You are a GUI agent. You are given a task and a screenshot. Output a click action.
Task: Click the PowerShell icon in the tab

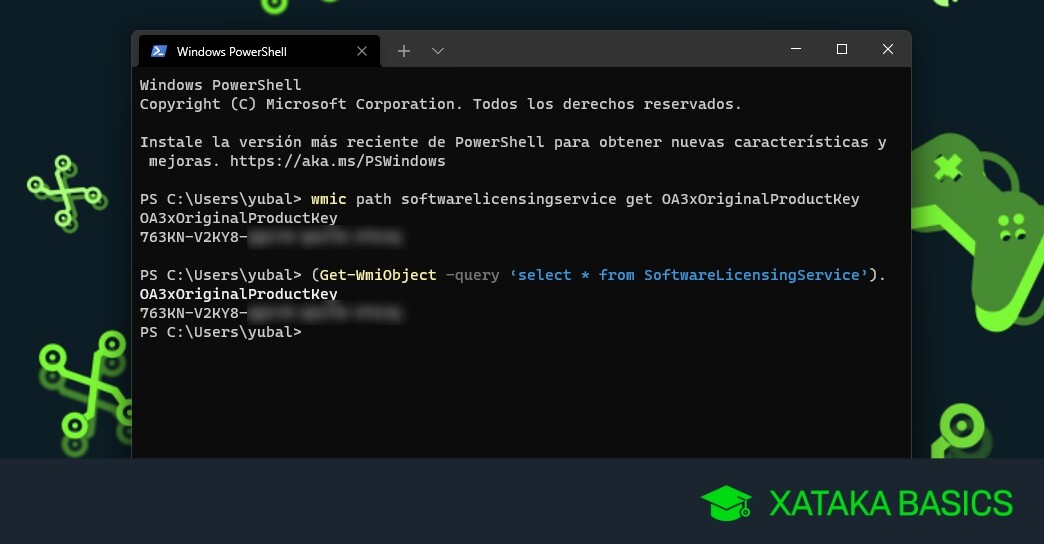(x=159, y=51)
